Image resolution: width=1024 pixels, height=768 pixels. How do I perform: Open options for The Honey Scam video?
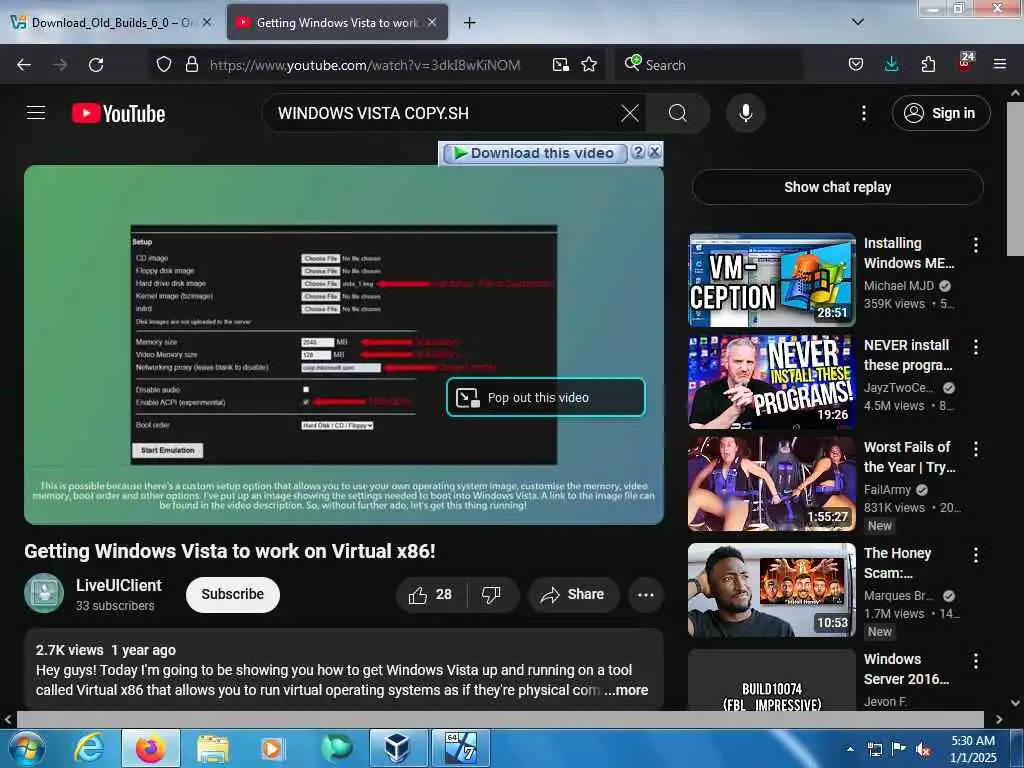click(976, 555)
